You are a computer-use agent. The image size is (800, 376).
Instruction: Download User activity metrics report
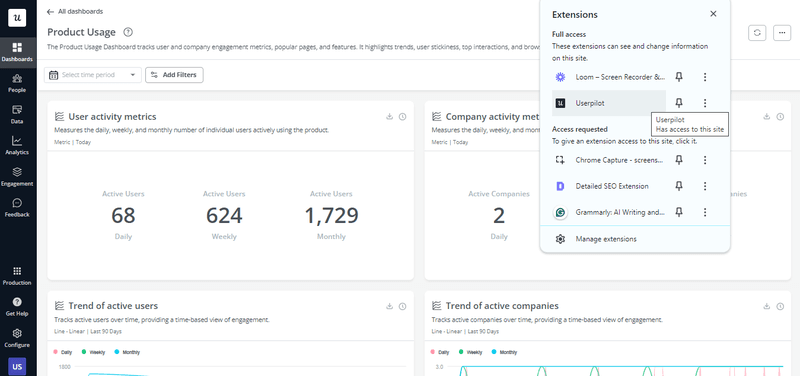click(x=389, y=117)
